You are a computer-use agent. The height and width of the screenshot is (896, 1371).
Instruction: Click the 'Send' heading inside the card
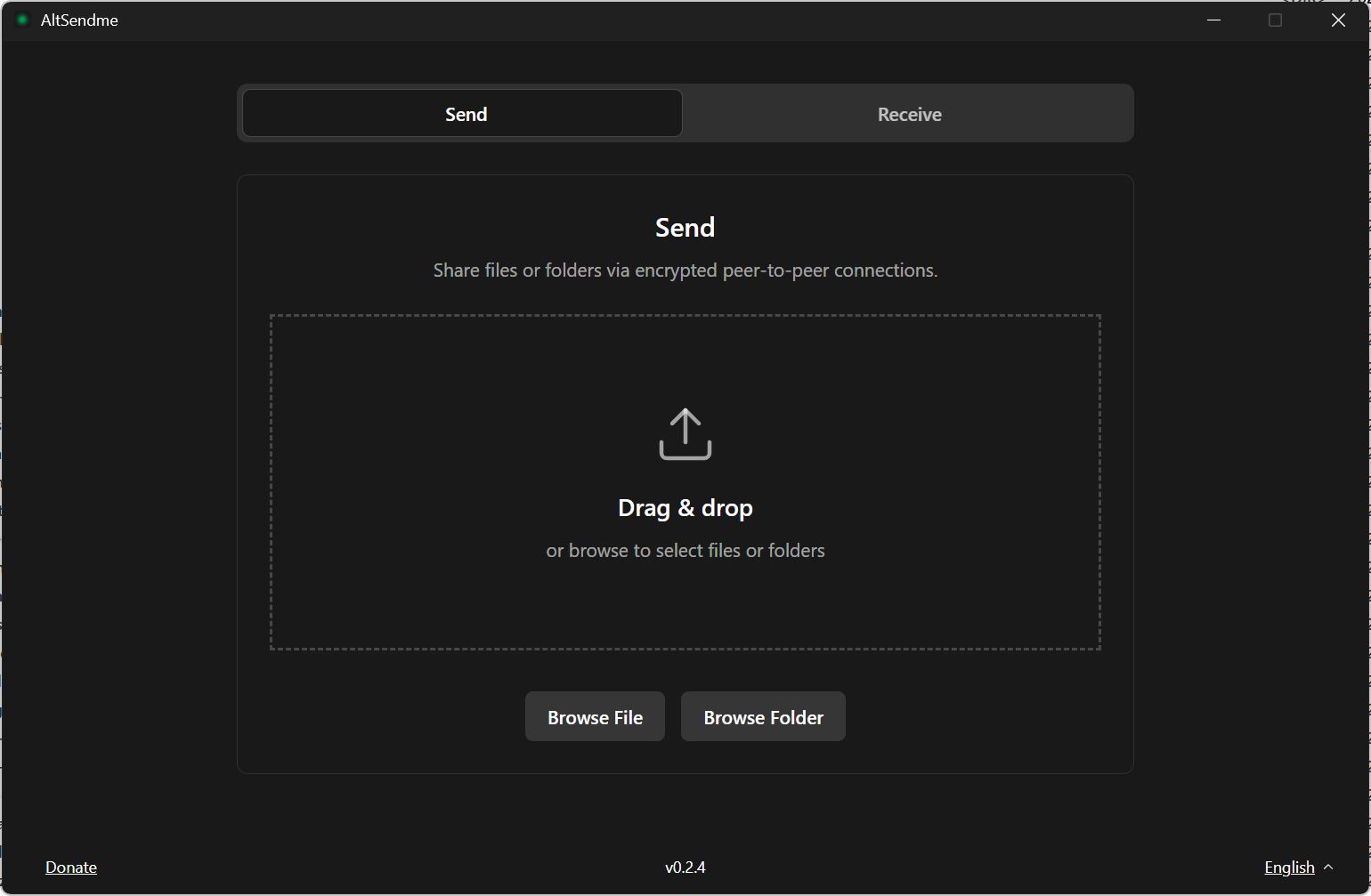[685, 228]
